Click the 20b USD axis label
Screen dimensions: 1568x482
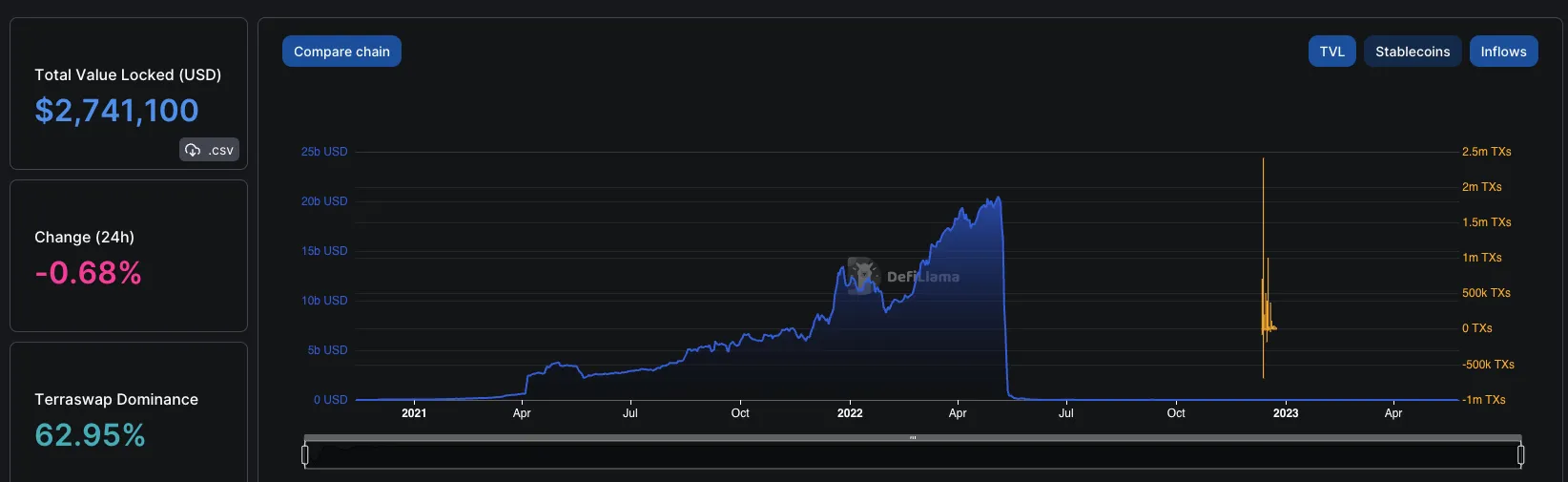(x=324, y=201)
